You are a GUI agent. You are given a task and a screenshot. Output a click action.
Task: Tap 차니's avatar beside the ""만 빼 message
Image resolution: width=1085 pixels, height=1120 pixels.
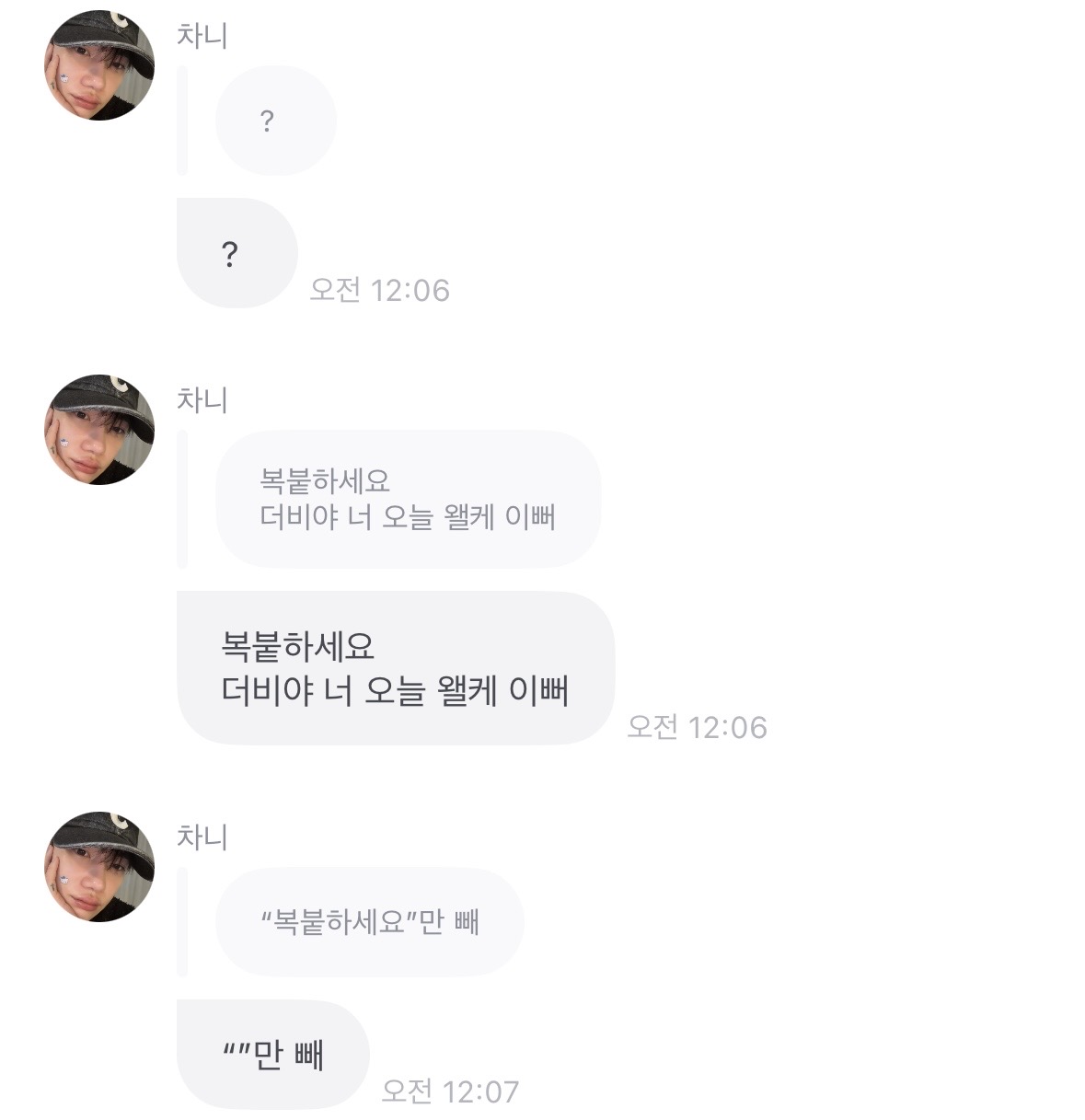click(99, 867)
